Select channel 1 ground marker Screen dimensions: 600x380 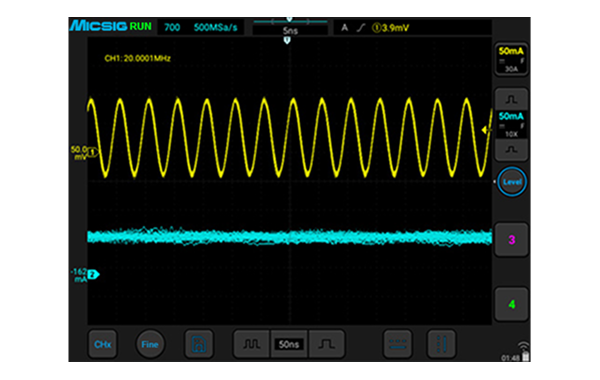point(92,152)
